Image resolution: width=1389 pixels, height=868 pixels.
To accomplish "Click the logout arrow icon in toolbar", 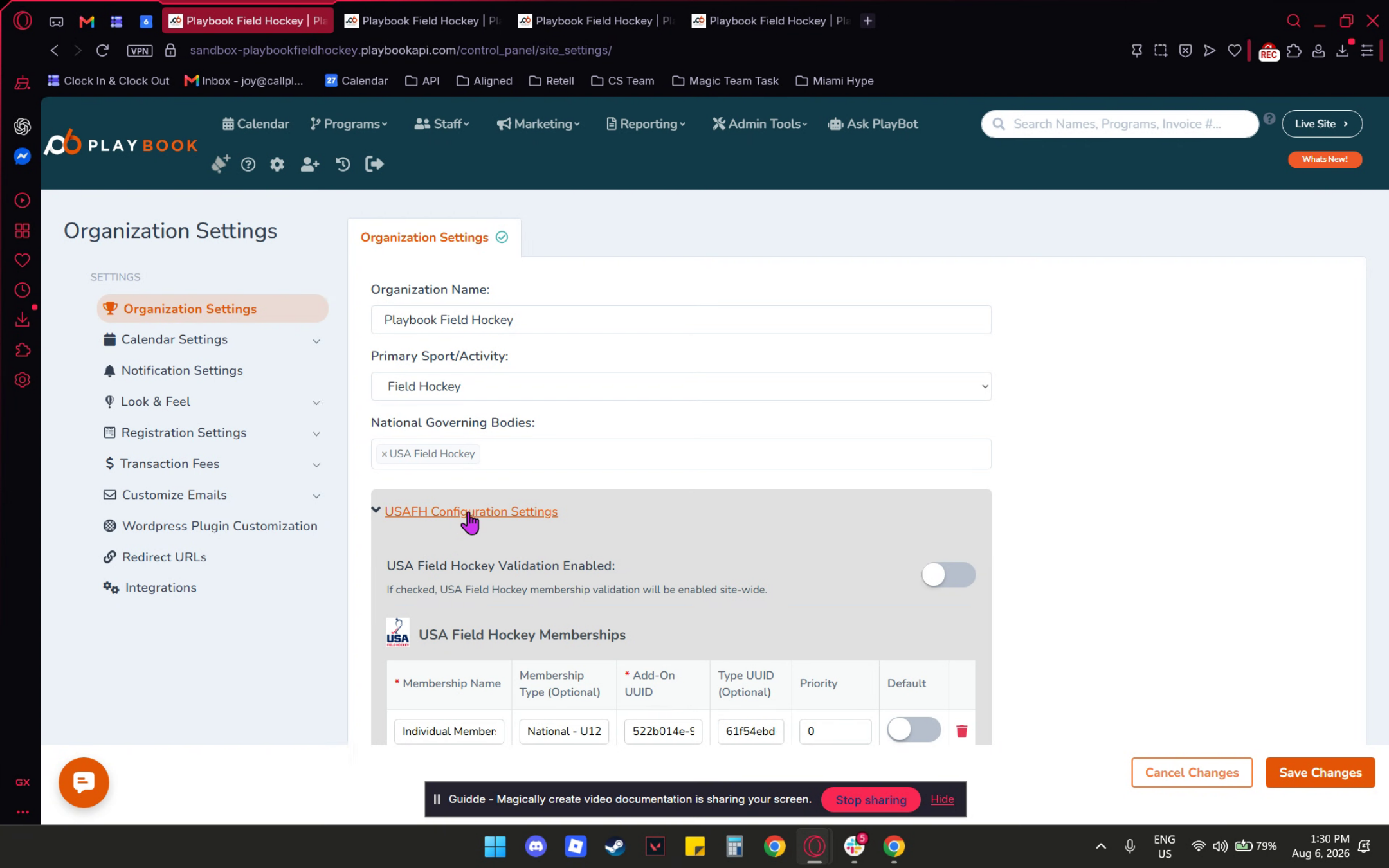I will (374, 165).
